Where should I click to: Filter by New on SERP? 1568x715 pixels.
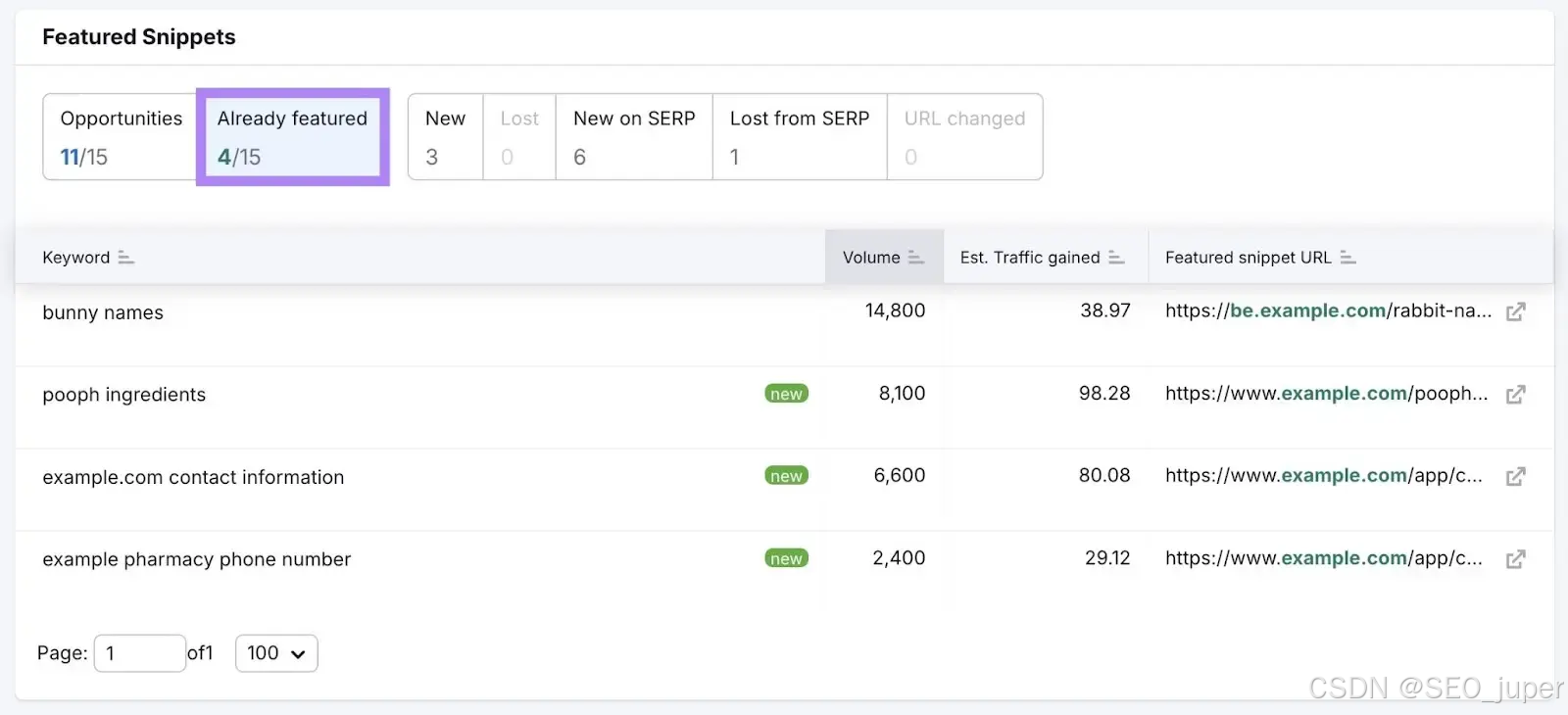[x=634, y=137]
